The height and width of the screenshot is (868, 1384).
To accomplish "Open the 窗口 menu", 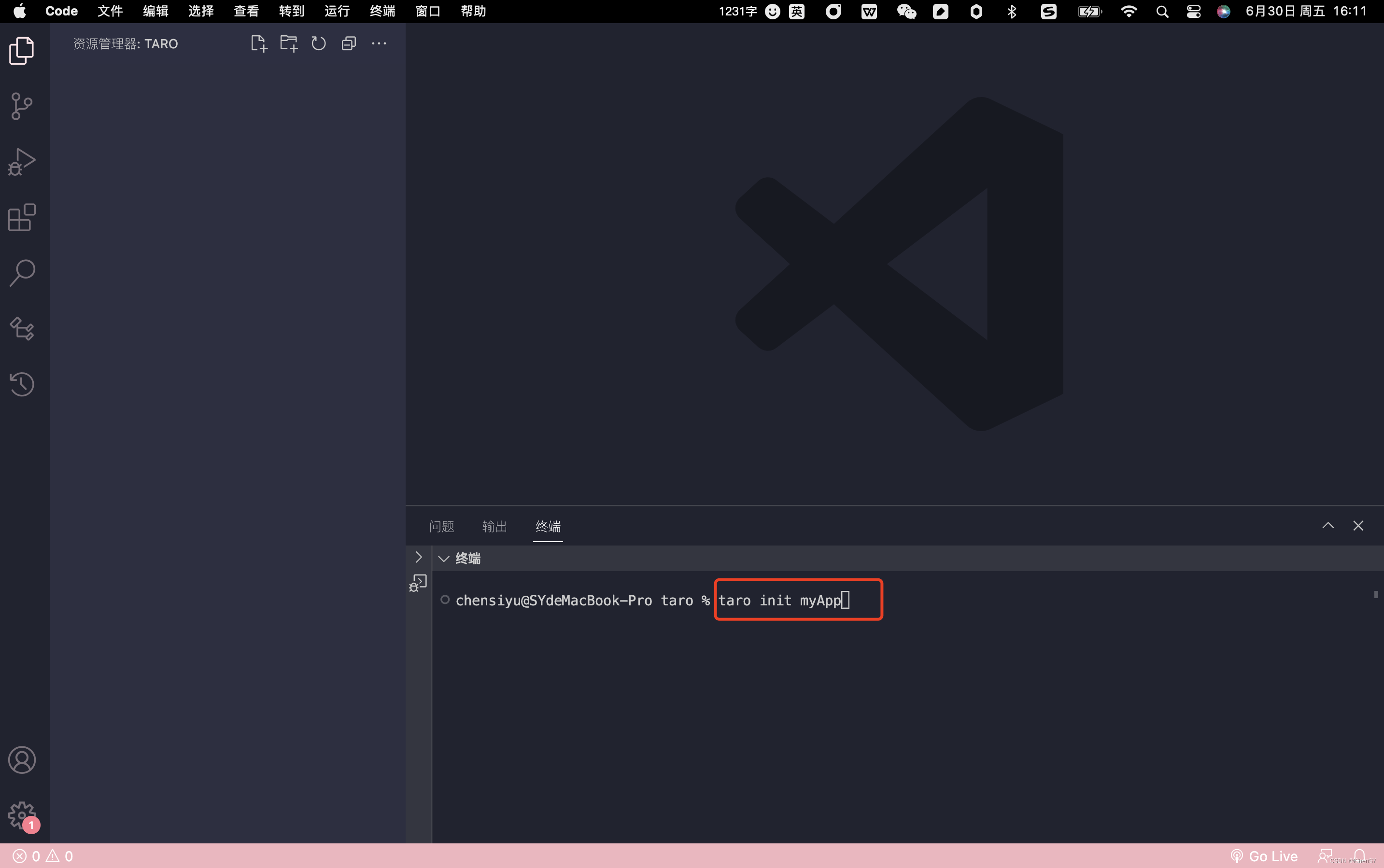I will coord(428,12).
